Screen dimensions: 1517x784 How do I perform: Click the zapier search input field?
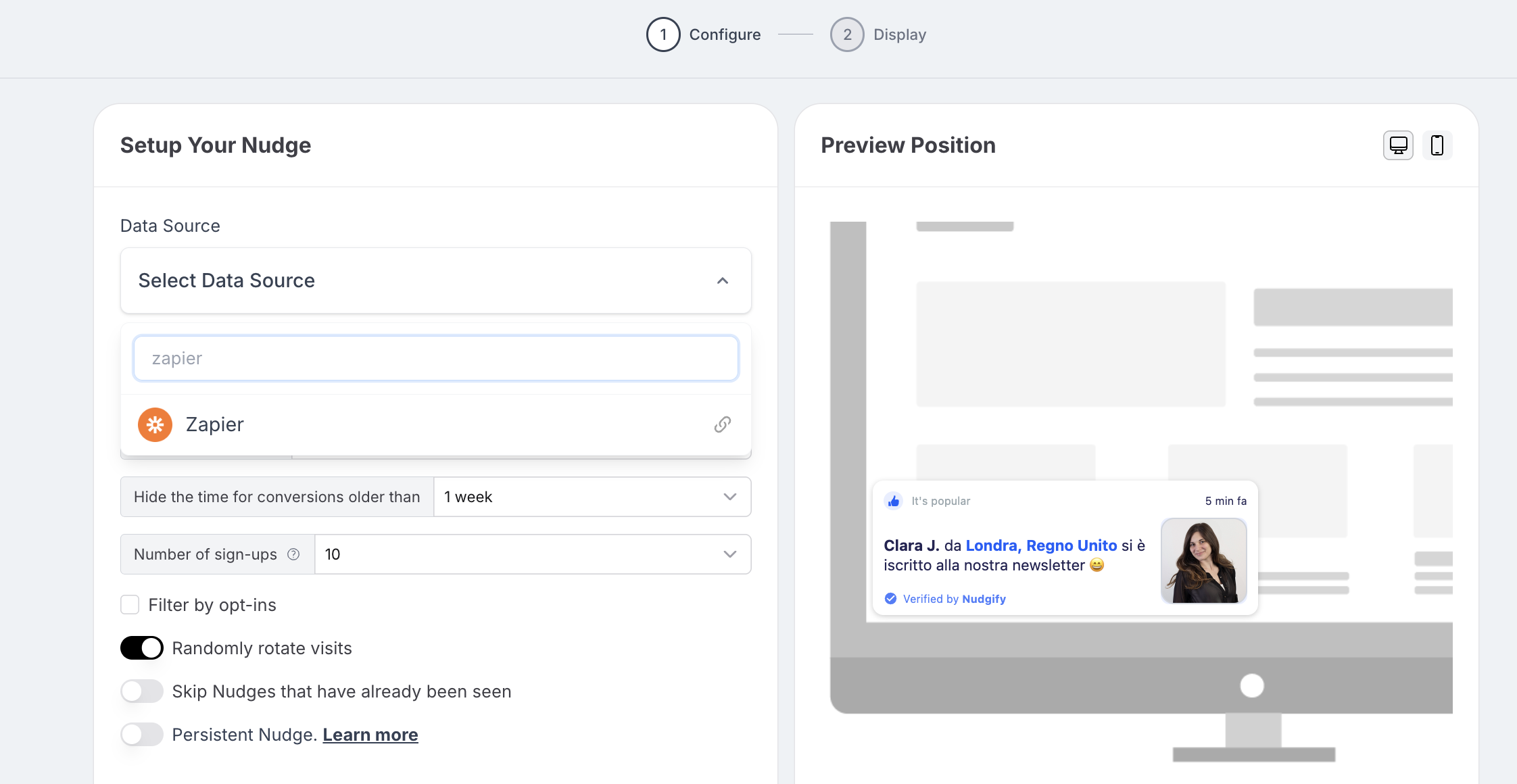tap(436, 358)
